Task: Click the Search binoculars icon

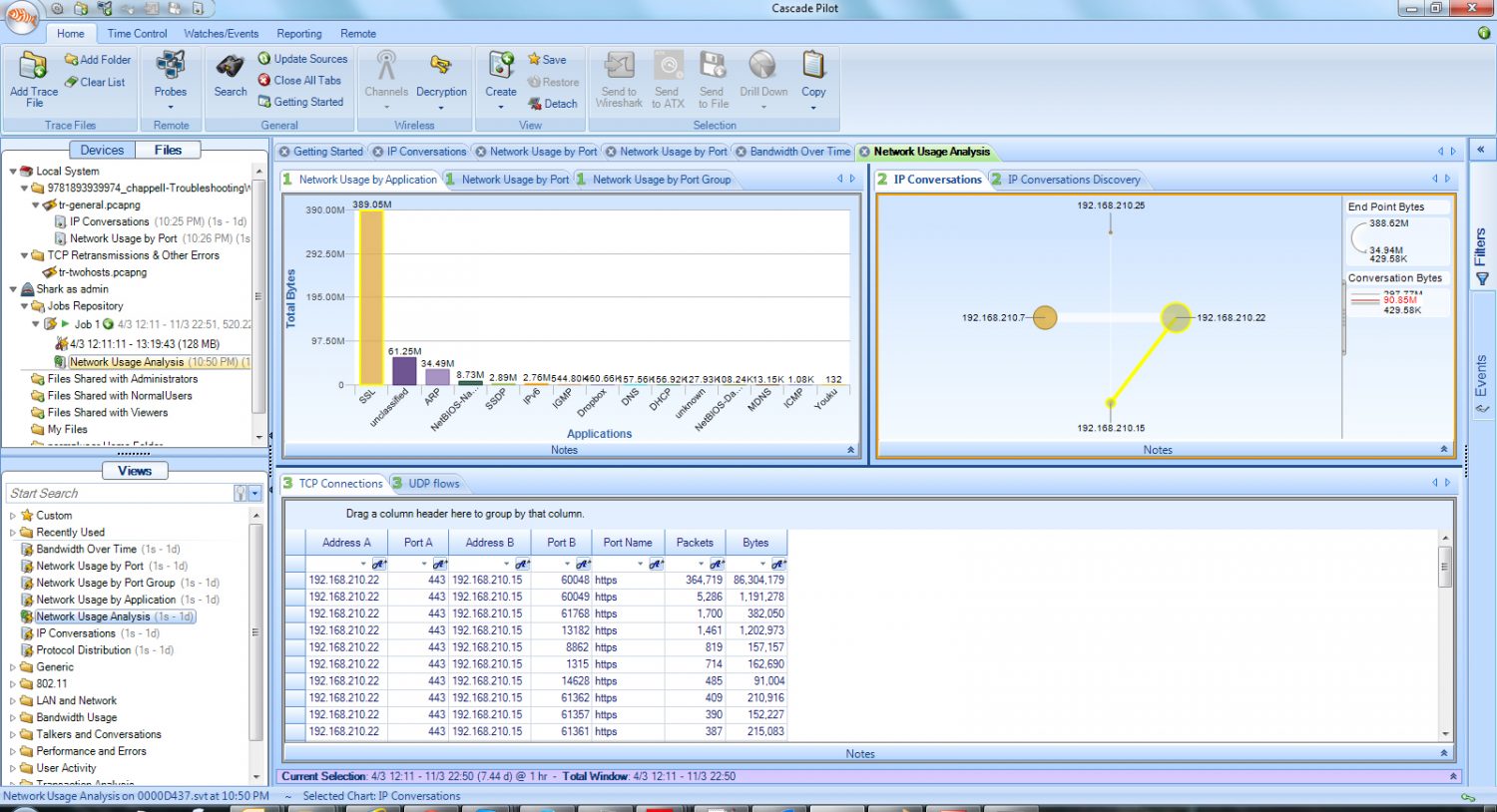Action: [x=231, y=67]
